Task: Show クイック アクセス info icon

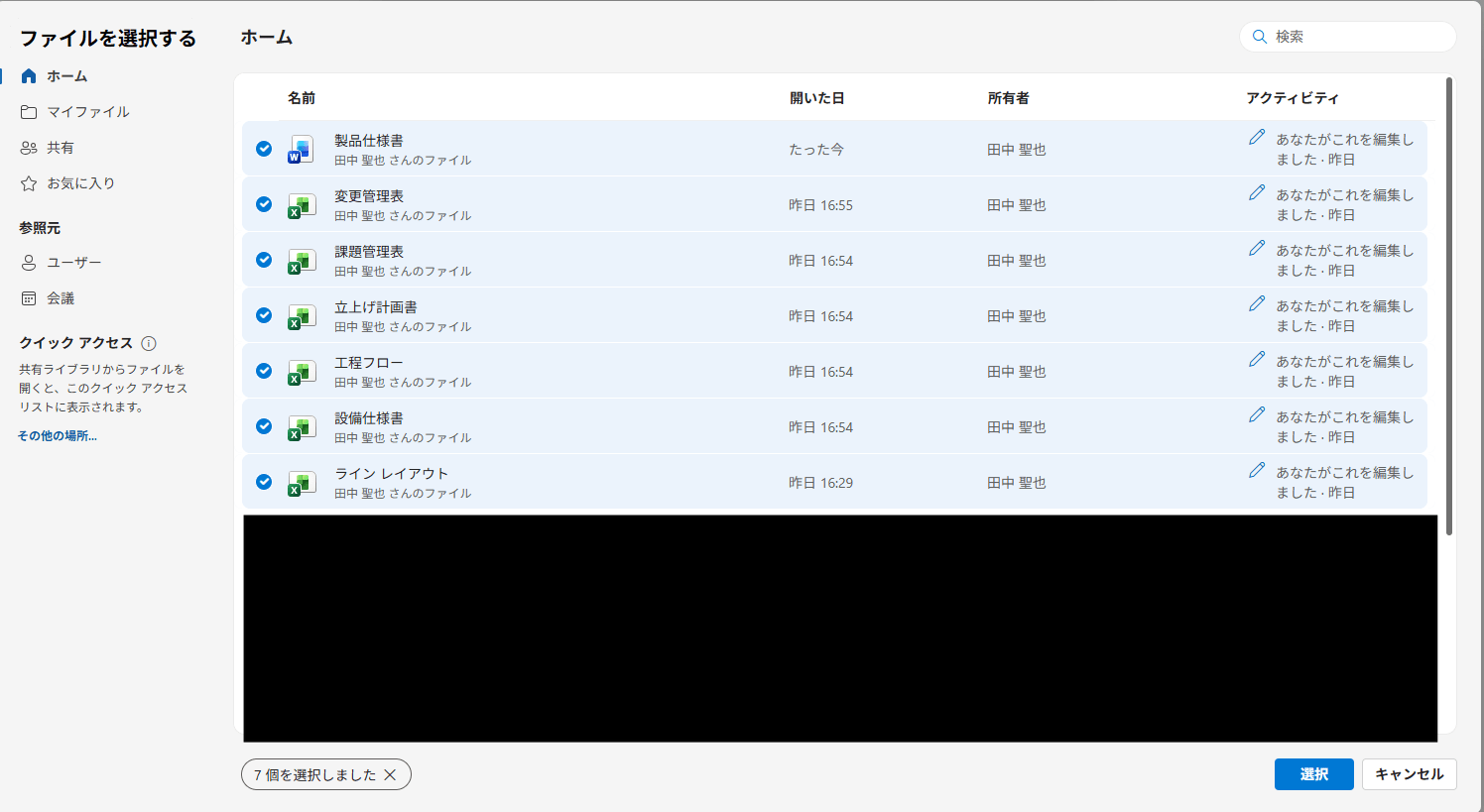Action: click(149, 344)
